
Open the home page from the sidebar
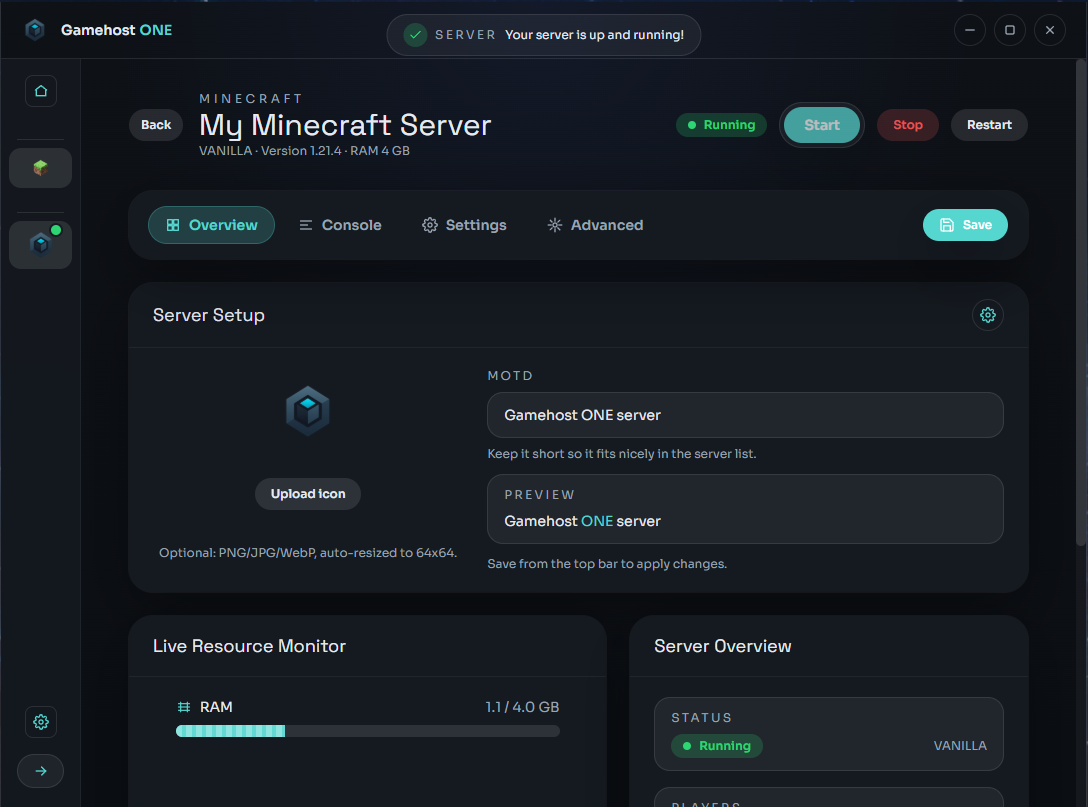(x=40, y=90)
